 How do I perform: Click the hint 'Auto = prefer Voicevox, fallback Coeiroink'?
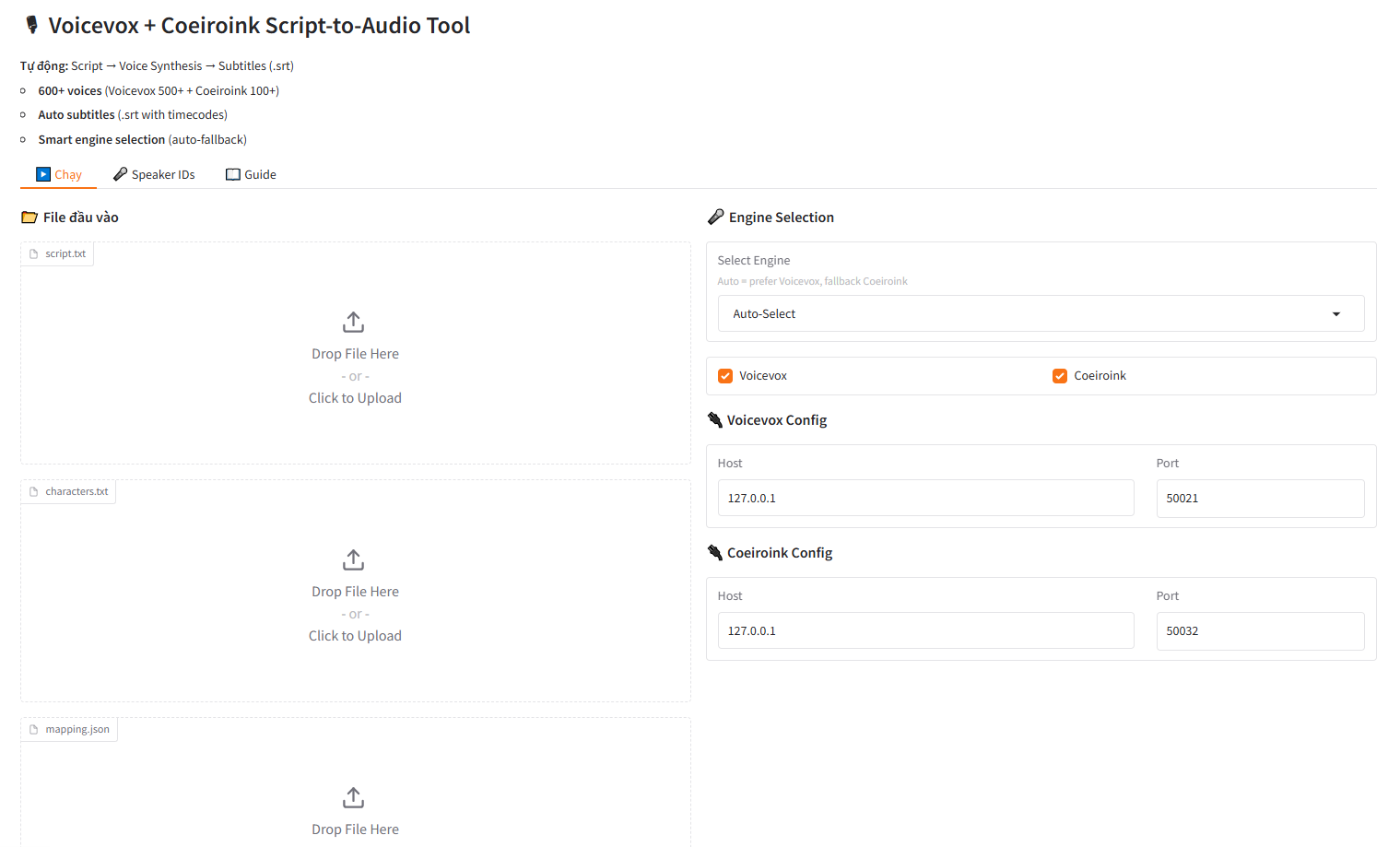[813, 281]
